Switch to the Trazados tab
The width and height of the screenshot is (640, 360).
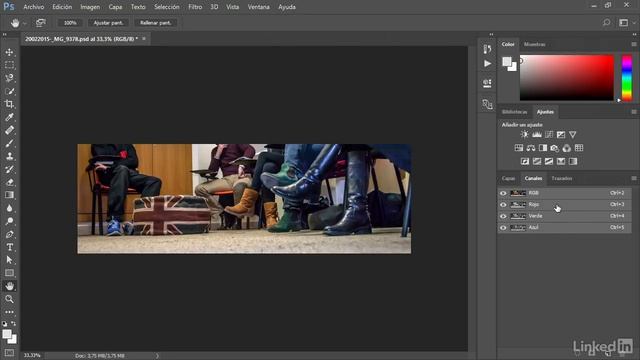(562, 178)
